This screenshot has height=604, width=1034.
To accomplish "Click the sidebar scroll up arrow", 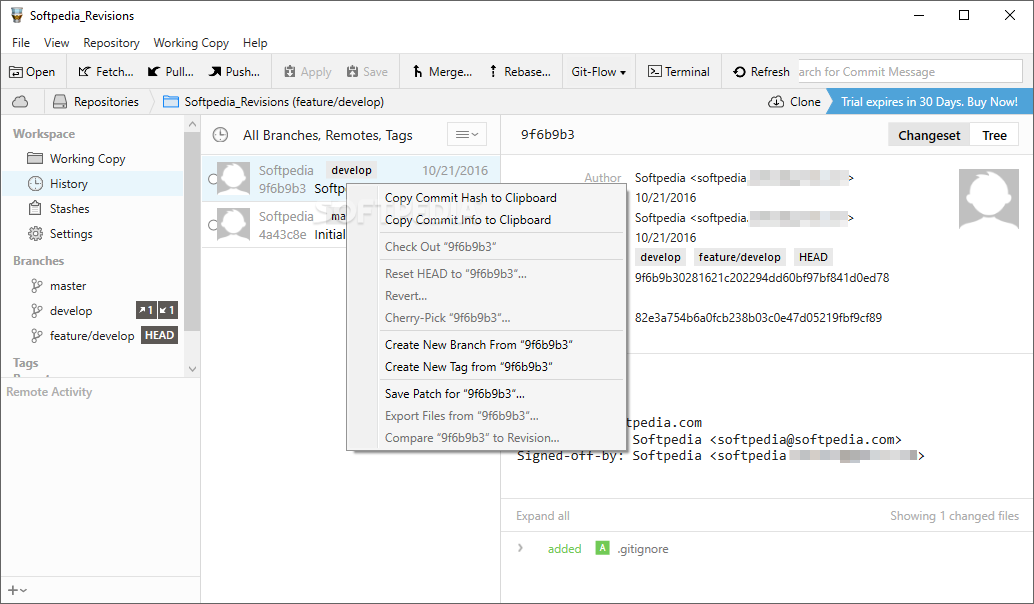I will click(193, 124).
